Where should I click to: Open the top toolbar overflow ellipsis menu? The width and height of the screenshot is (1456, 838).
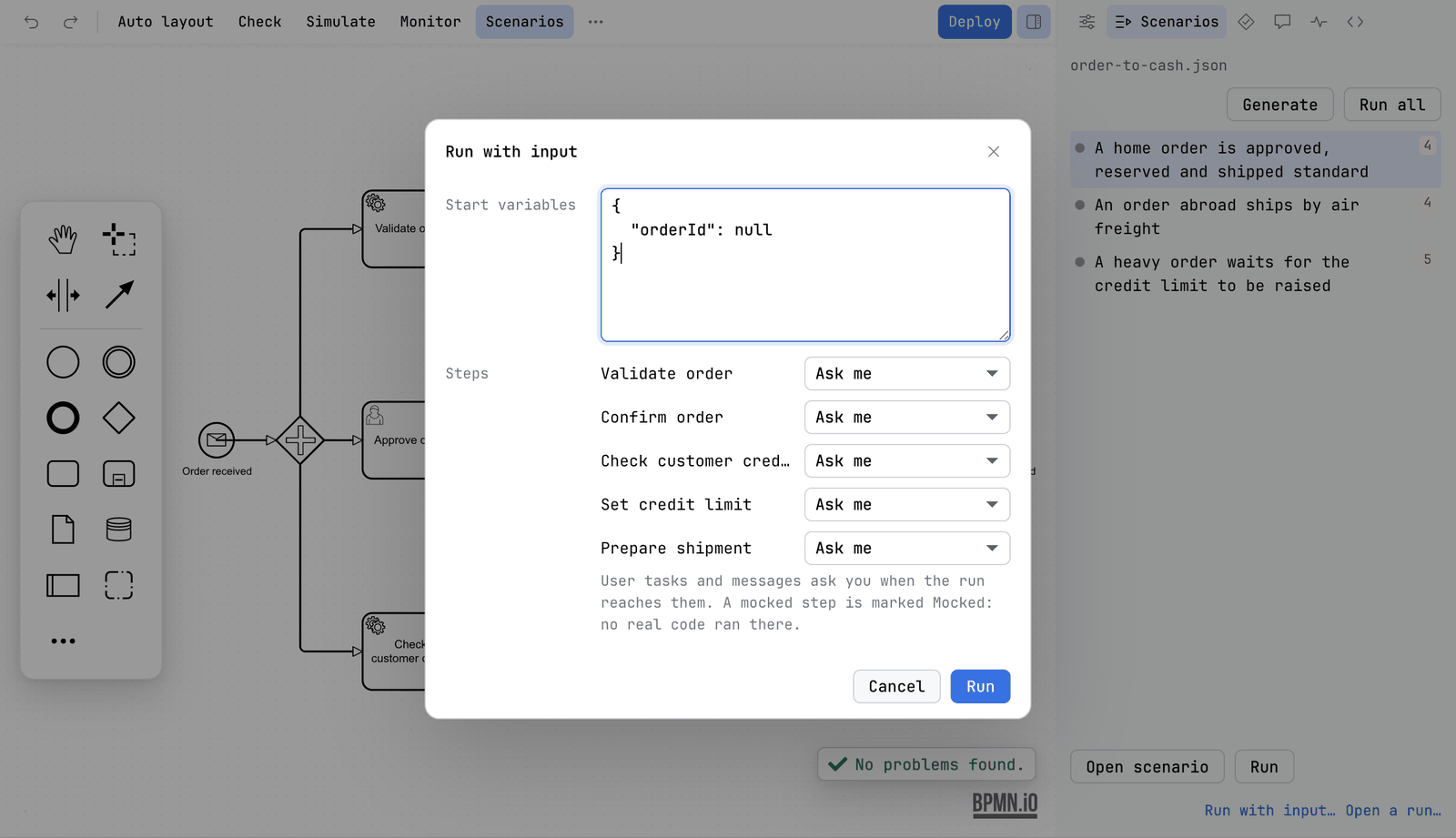click(x=596, y=22)
